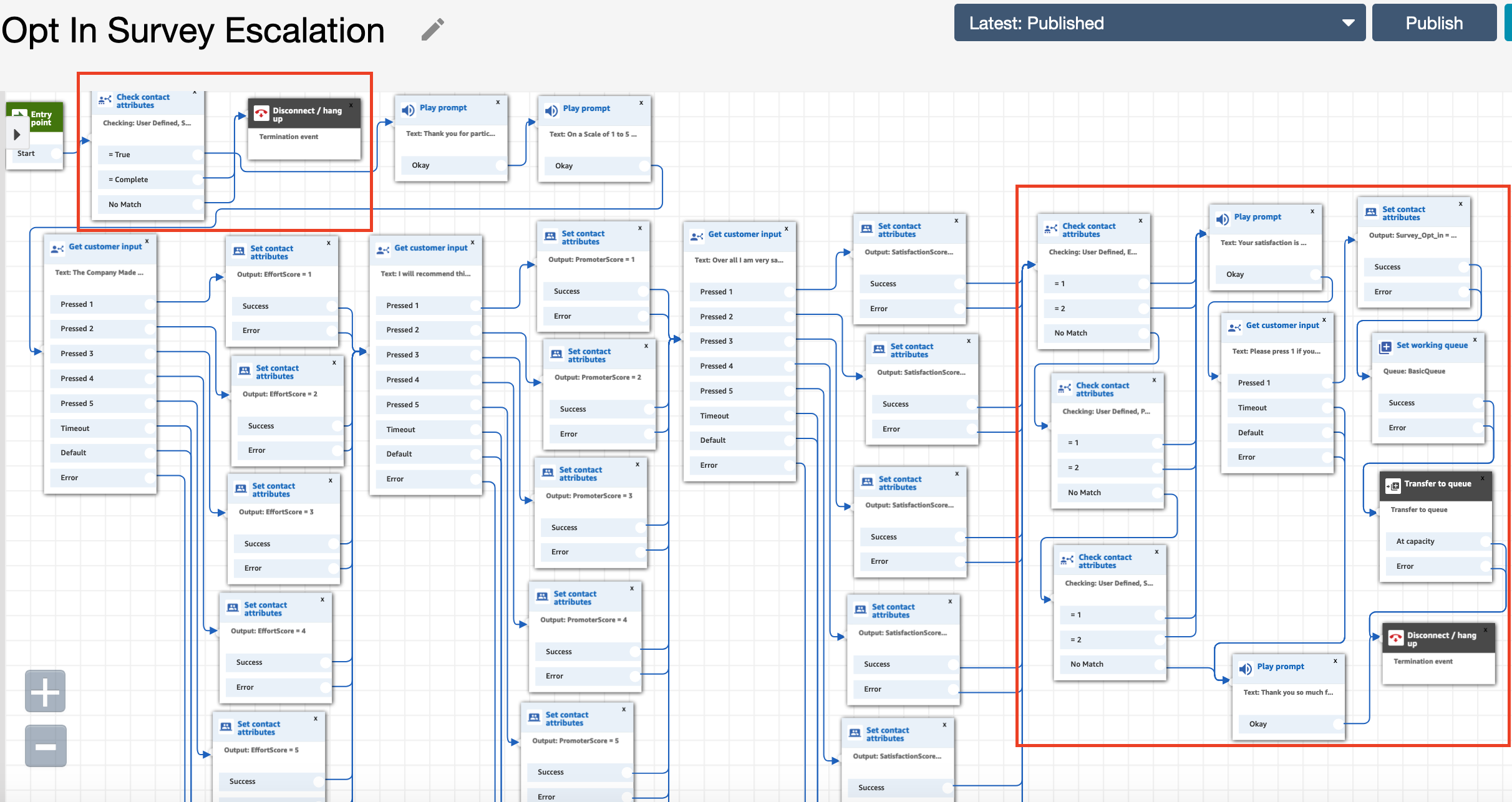Click 'No Match' output connector in top-left block
This screenshot has height=802, width=1512.
tap(198, 205)
